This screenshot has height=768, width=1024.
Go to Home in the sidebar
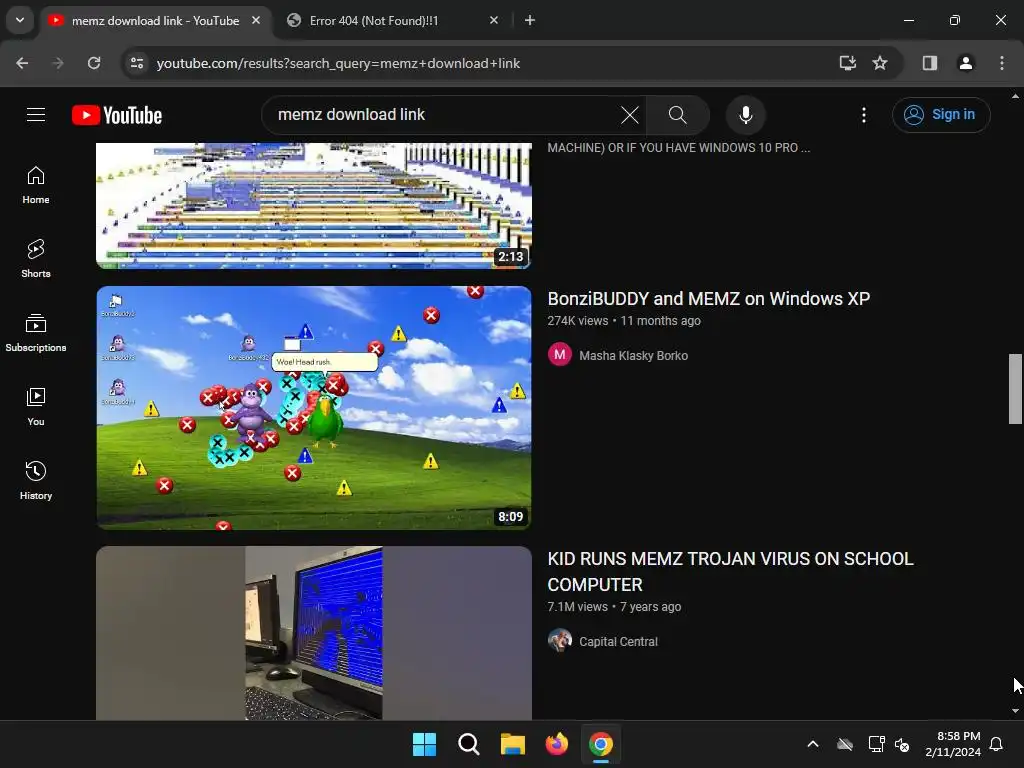pyautogui.click(x=36, y=185)
